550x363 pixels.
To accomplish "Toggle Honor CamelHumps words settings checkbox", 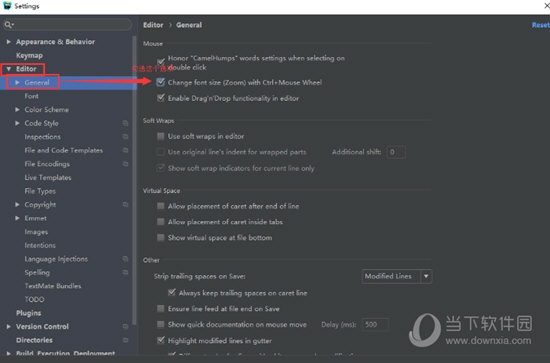I will pyautogui.click(x=161, y=62).
